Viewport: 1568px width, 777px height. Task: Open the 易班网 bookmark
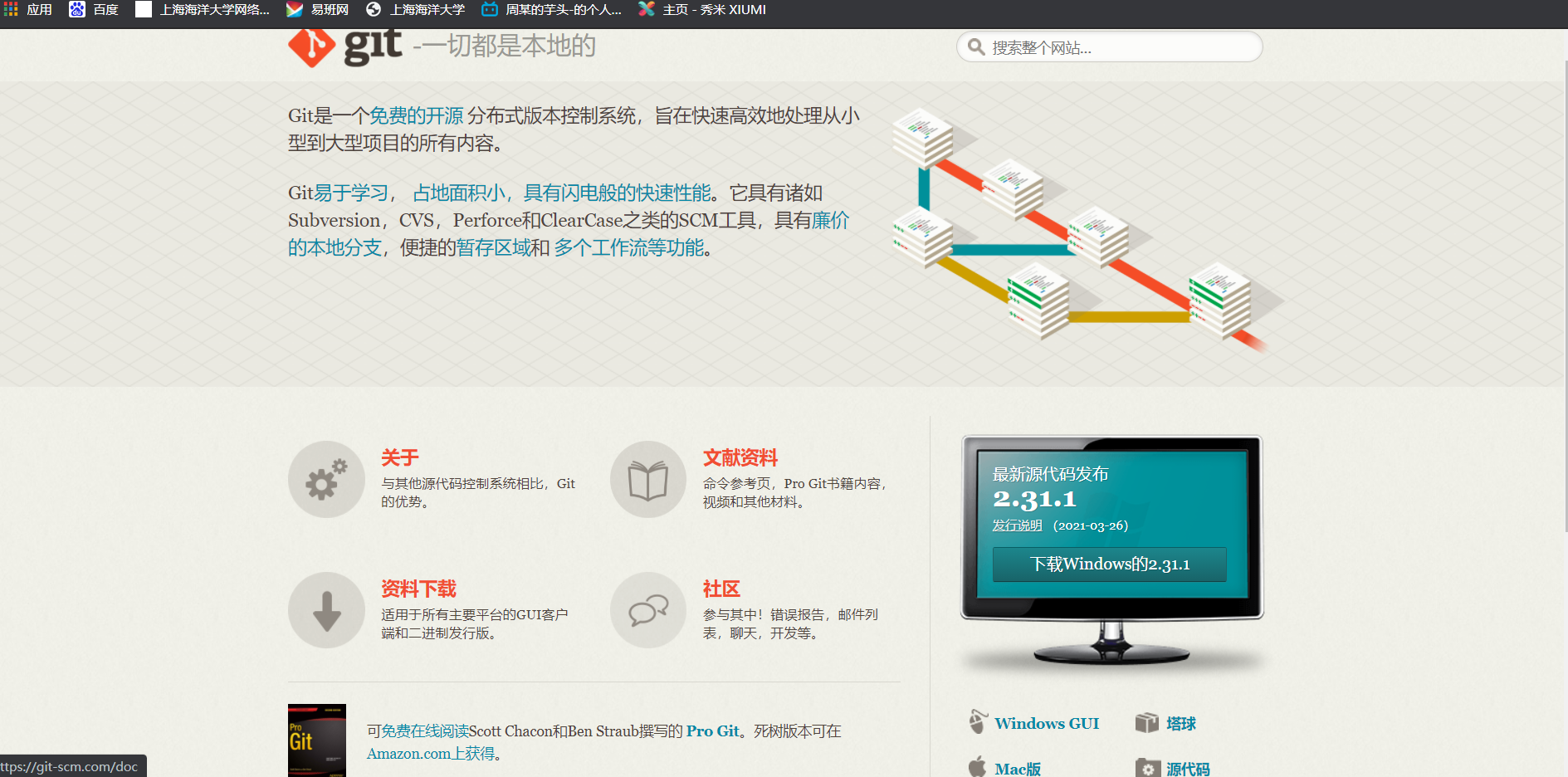317,9
